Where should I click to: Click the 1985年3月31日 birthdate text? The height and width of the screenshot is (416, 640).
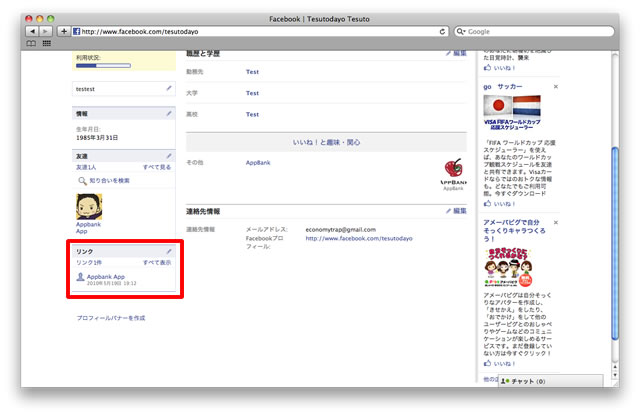97,138
